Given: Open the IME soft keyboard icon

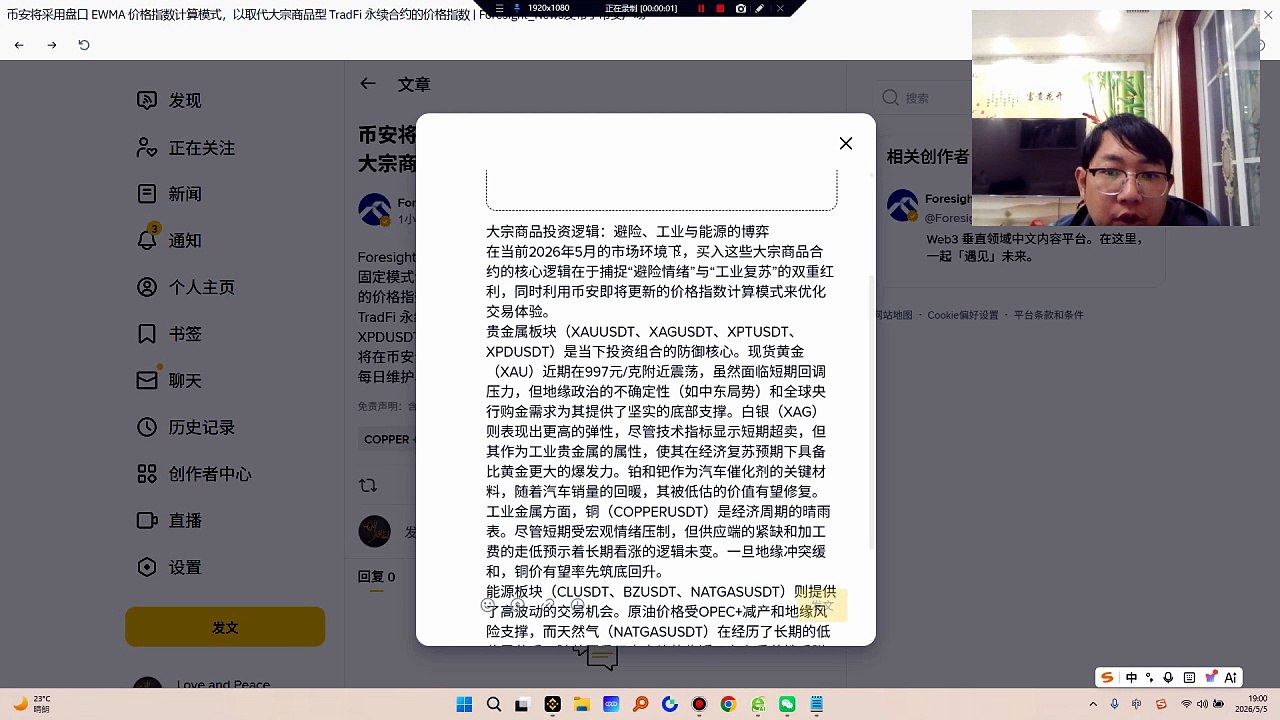Looking at the screenshot, I should tap(1189, 677).
